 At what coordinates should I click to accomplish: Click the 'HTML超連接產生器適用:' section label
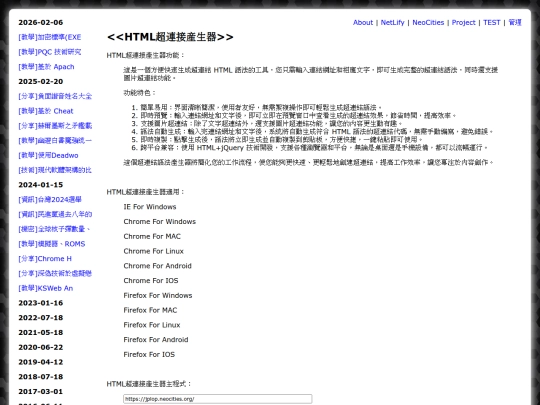146,192
